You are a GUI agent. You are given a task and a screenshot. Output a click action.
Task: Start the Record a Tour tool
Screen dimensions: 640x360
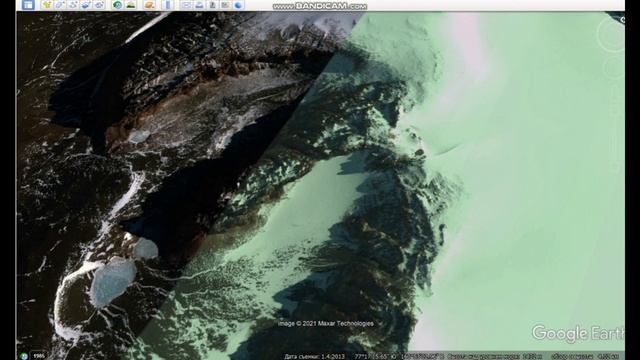pyautogui.click(x=99, y=5)
